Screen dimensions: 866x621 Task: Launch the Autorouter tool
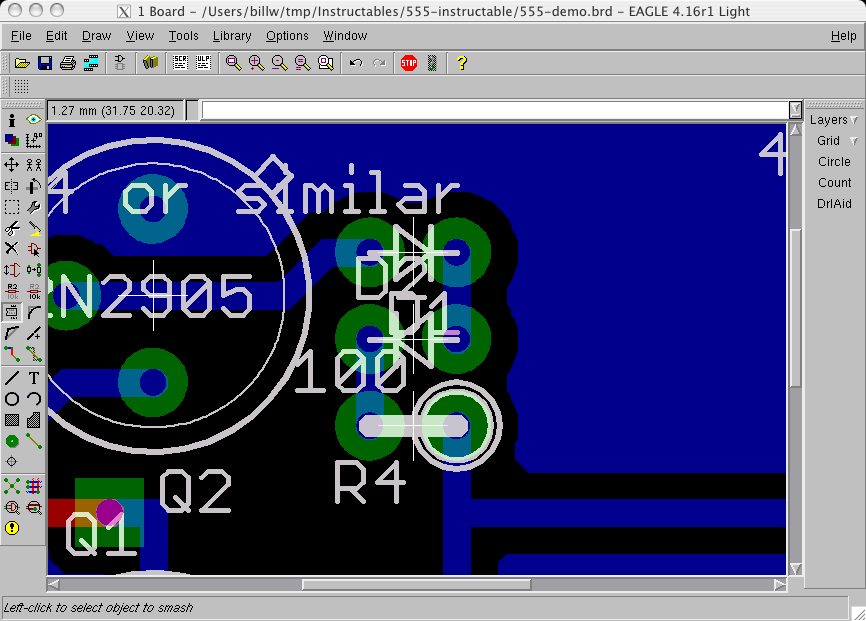[x=34, y=486]
